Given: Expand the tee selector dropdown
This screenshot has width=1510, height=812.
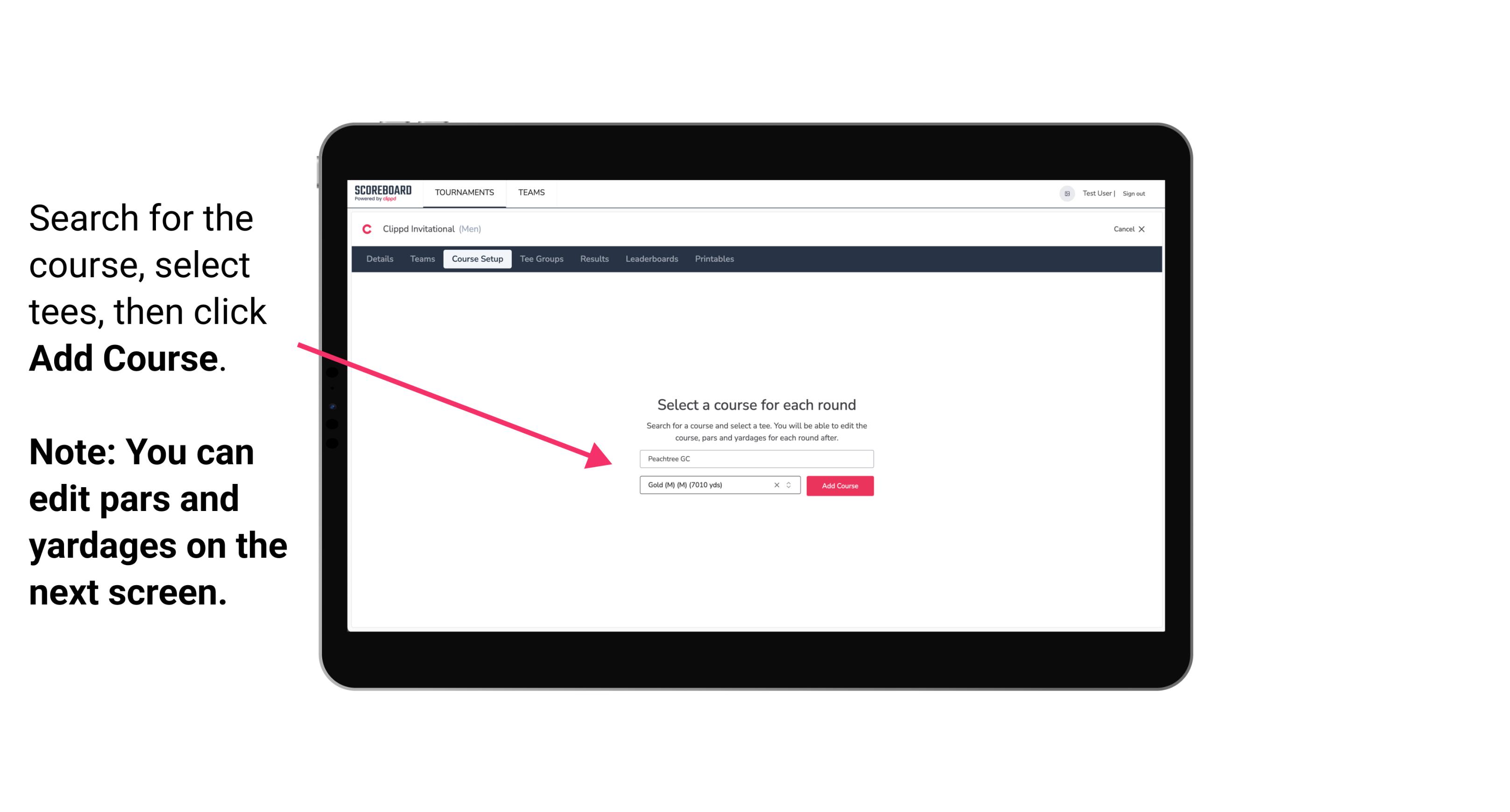Looking at the screenshot, I should 790,485.
